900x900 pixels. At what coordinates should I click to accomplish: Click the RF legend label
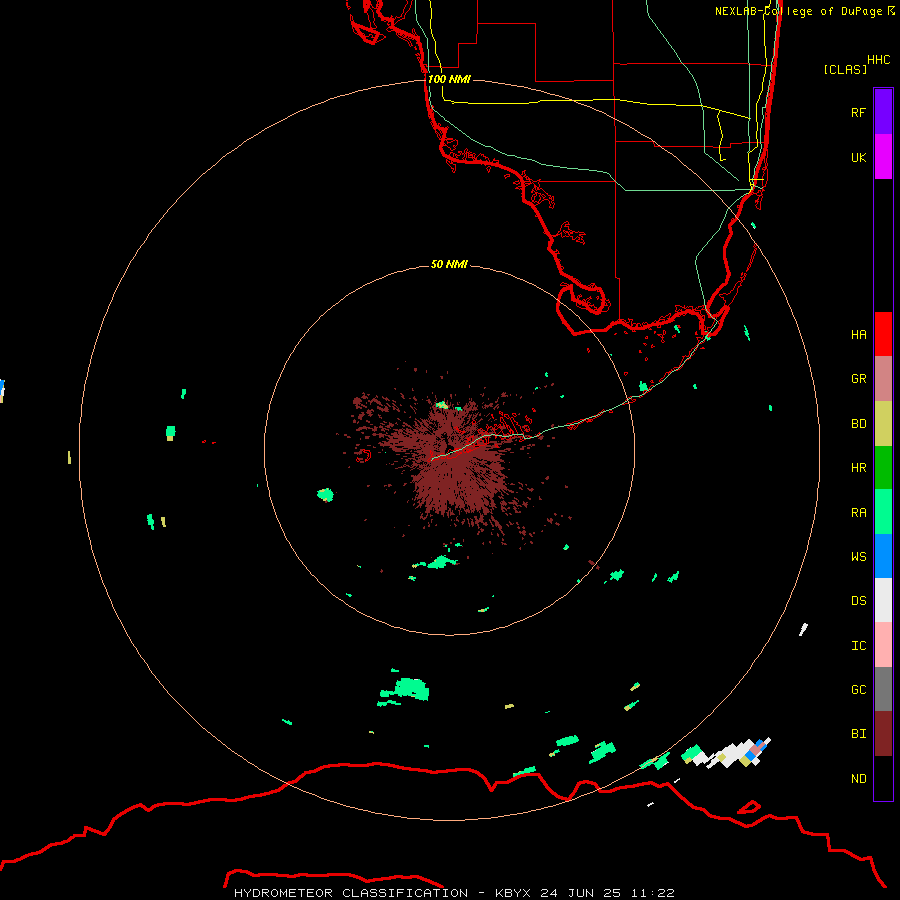(858, 112)
